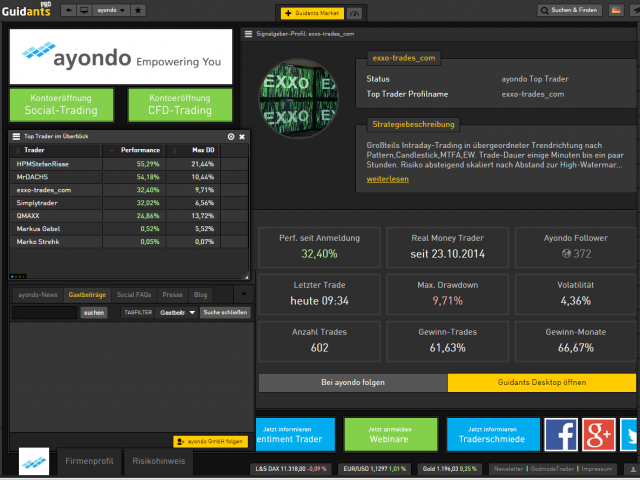This screenshot has height=480, width=640.
Task: Sort trader table by Performance column
Action: point(140,150)
